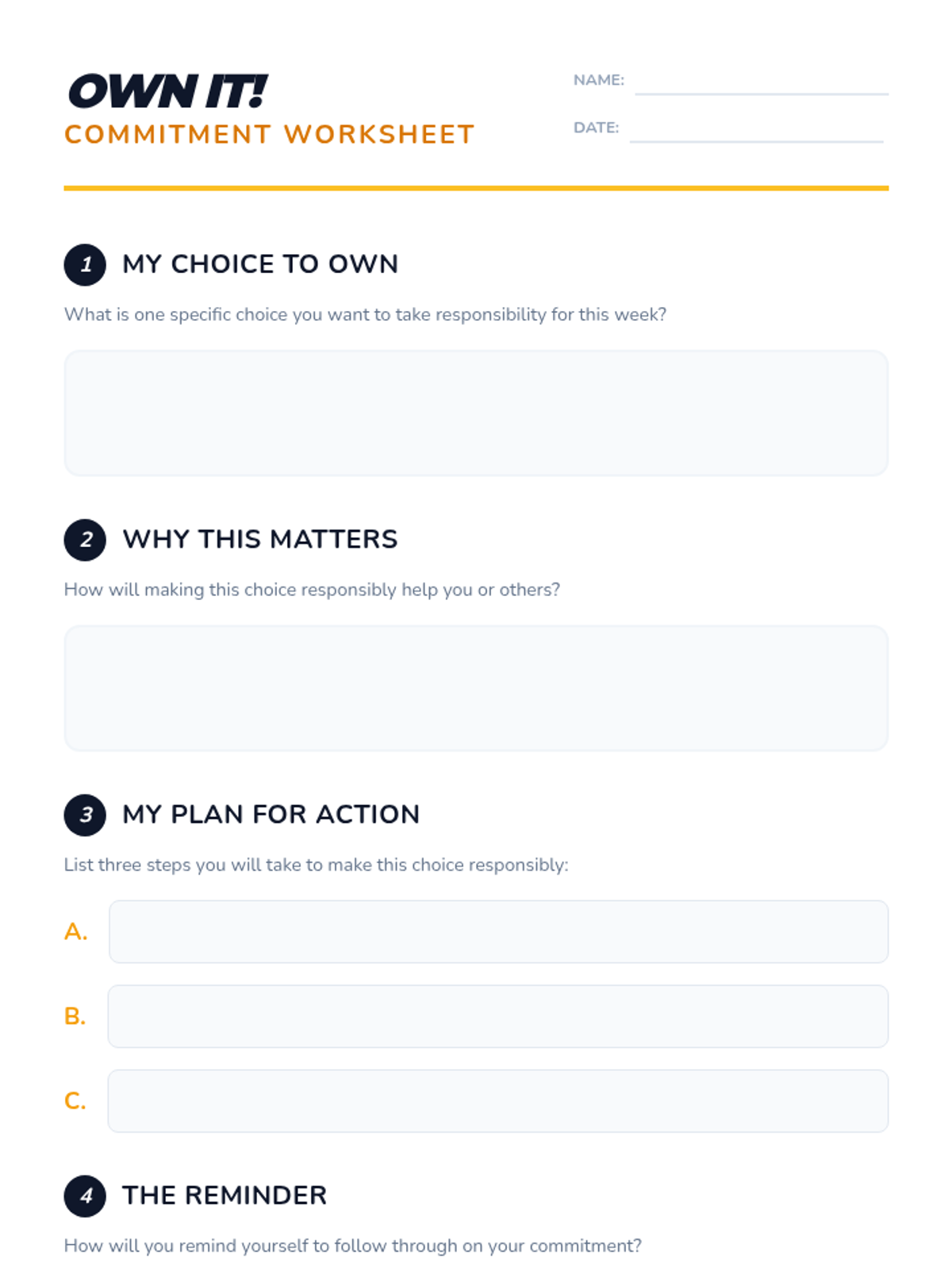Click the step B input box
952x1270 pixels.
coord(498,1016)
